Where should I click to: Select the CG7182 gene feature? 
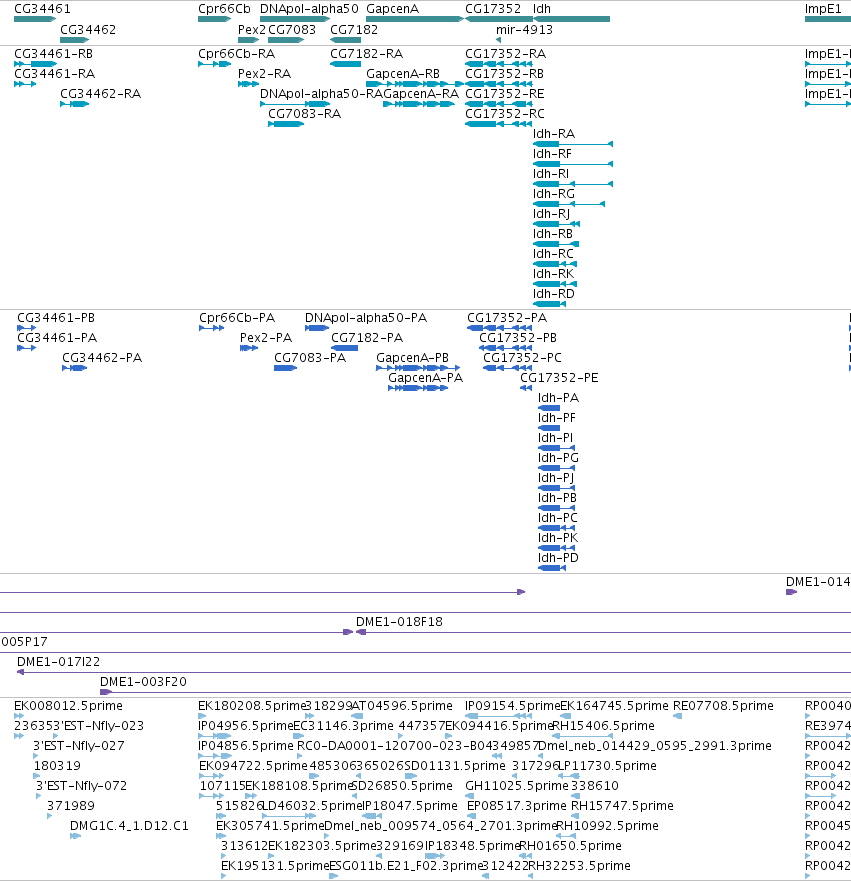(345, 40)
